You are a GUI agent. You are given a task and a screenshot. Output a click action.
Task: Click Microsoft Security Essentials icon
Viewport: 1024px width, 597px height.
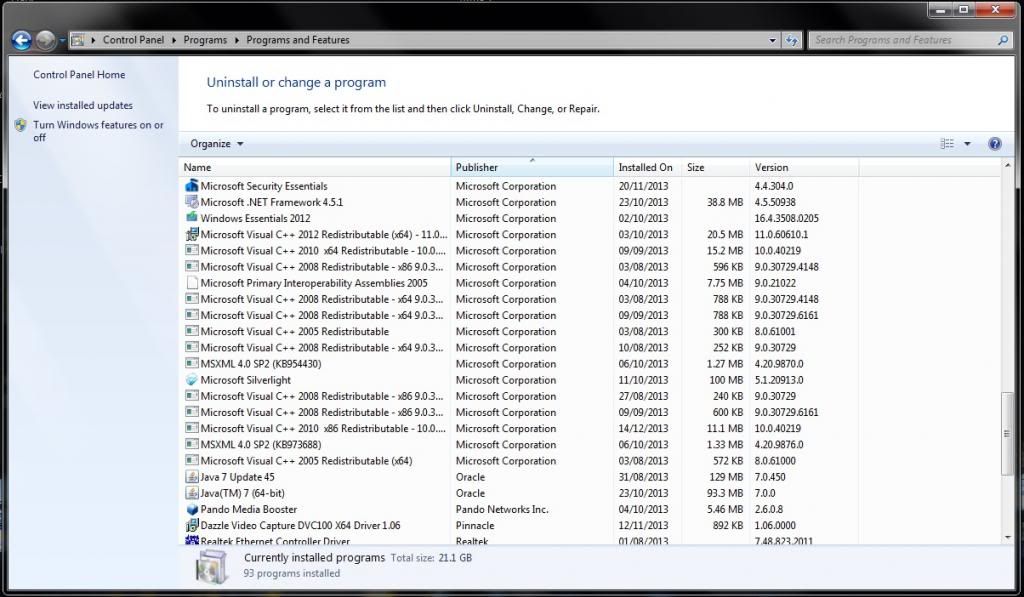pos(191,186)
